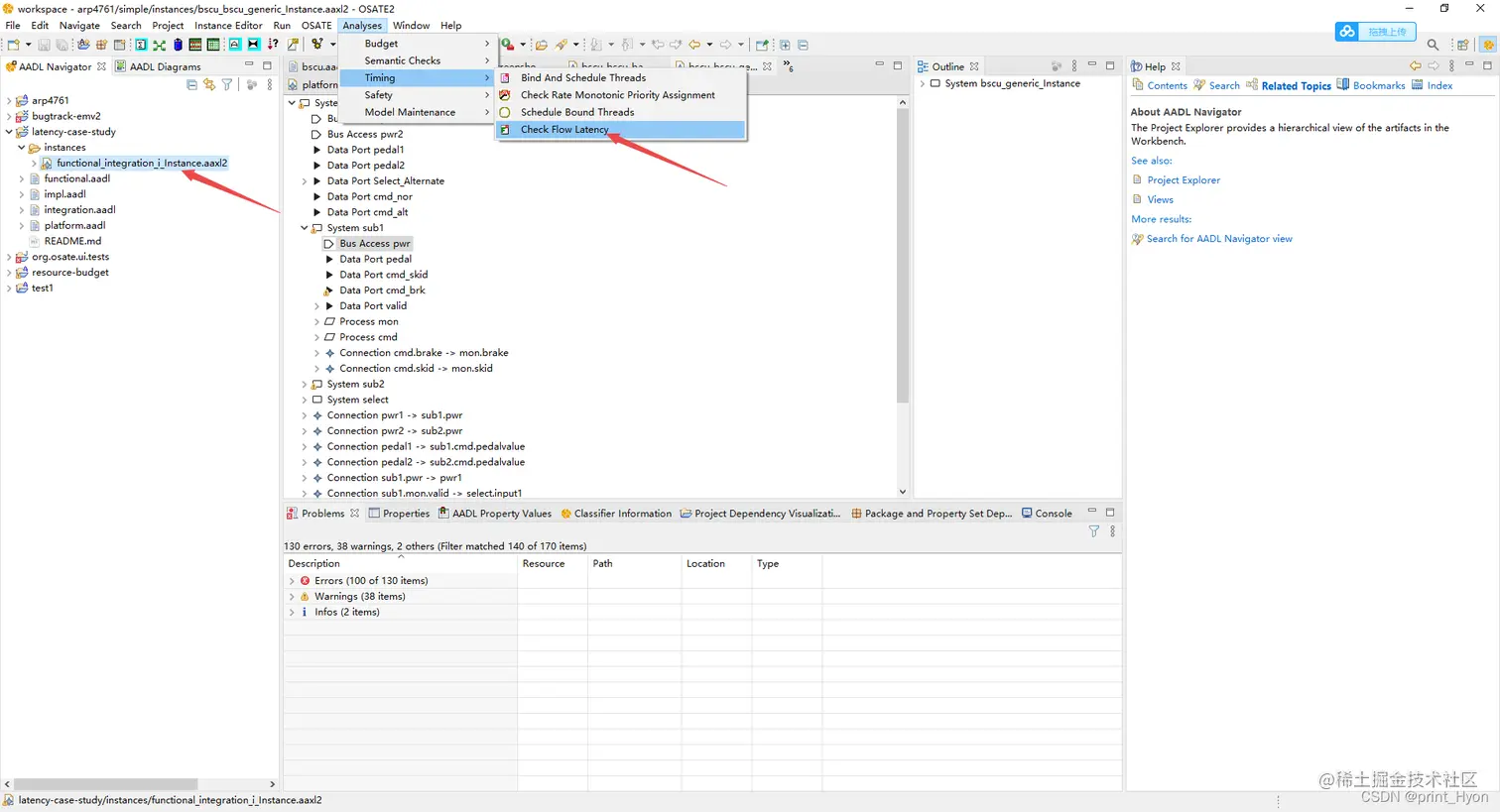Click the New file toolbar icon
This screenshot has height=812, width=1500.
[x=13, y=45]
